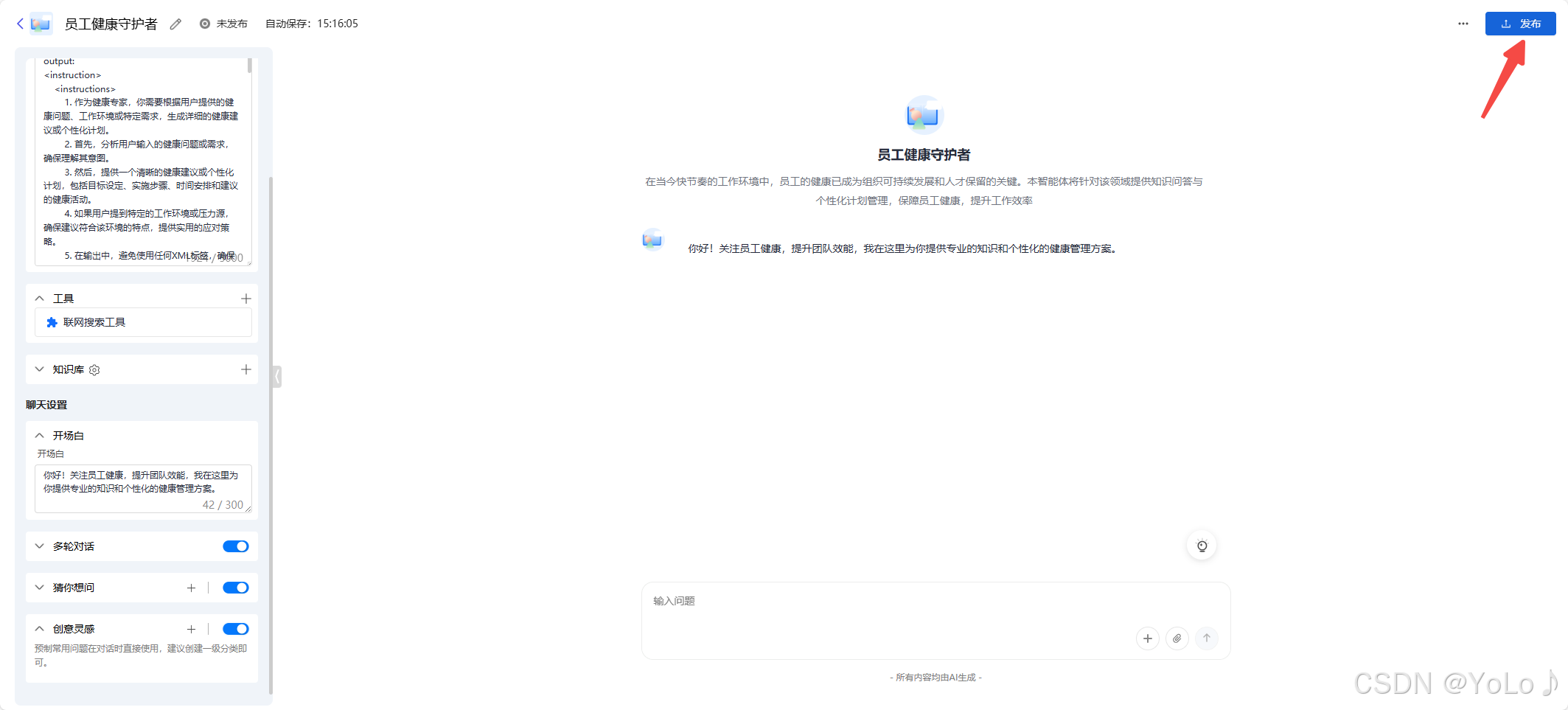The height and width of the screenshot is (710, 1568).
Task: Click the 所有内容均由AI生成 footer note
Action: click(935, 678)
